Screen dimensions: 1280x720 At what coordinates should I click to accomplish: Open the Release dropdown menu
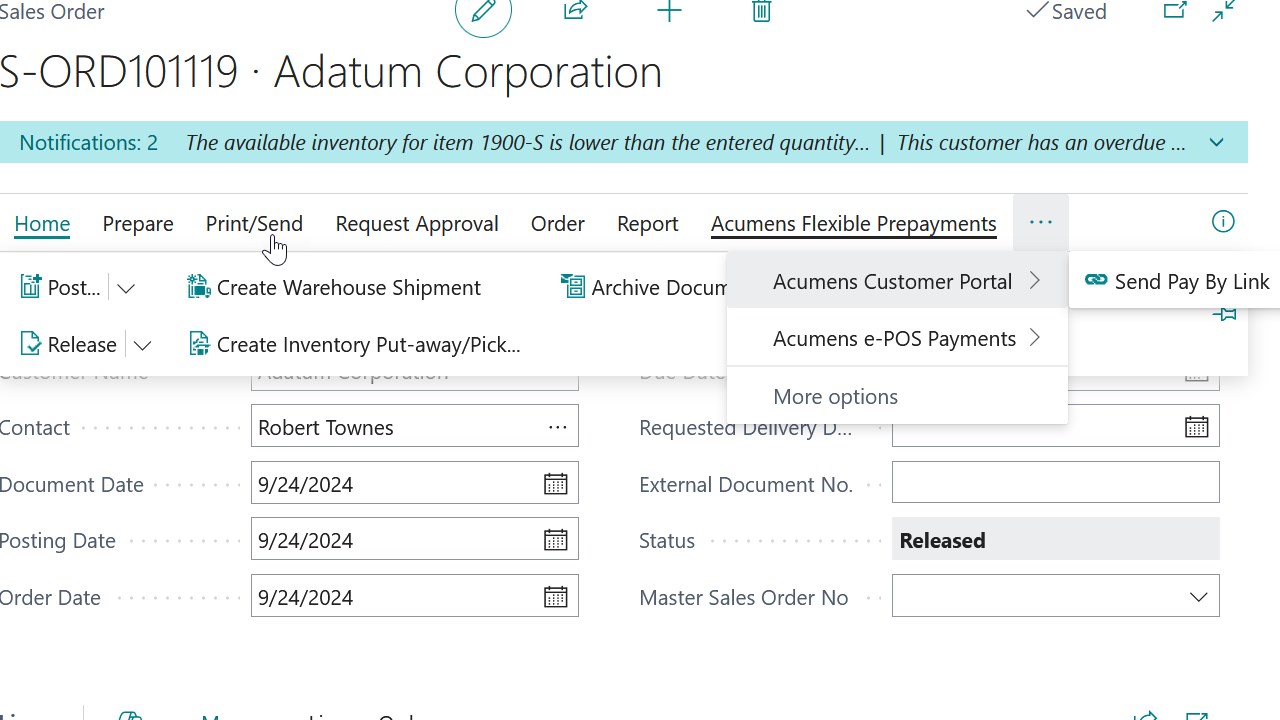pos(142,344)
